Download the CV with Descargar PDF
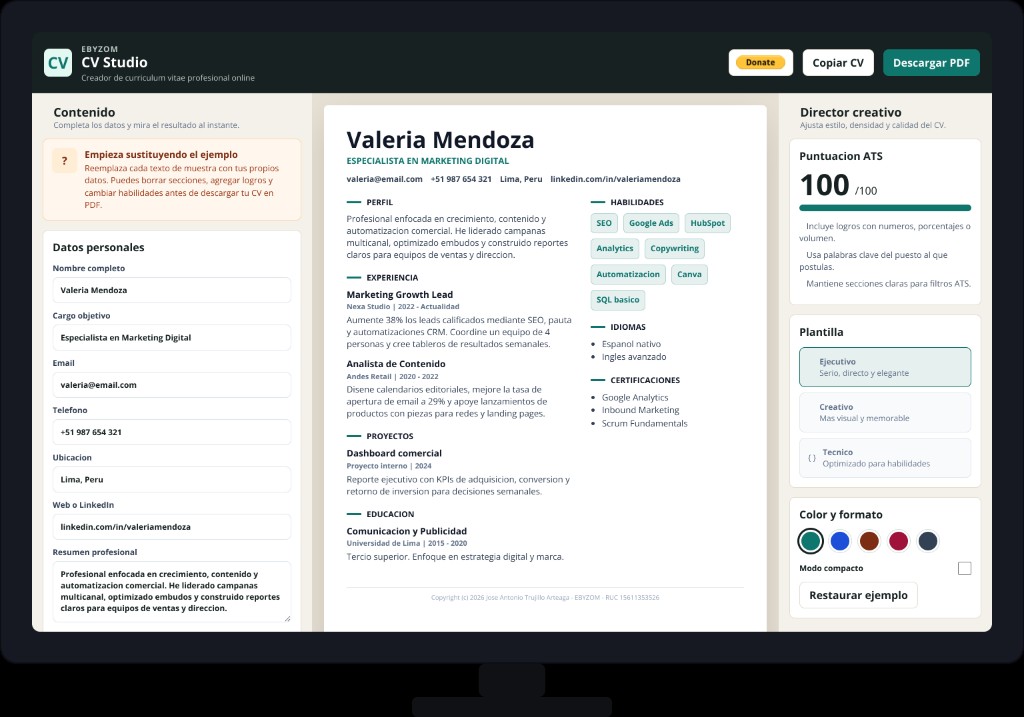The image size is (1024, 717). tap(931, 63)
